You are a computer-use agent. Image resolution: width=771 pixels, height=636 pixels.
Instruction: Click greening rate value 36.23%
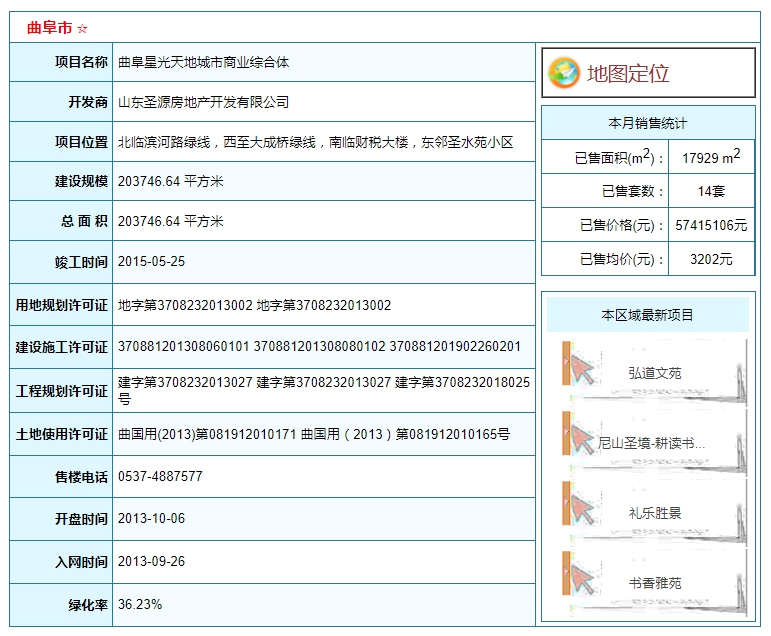tap(140, 605)
